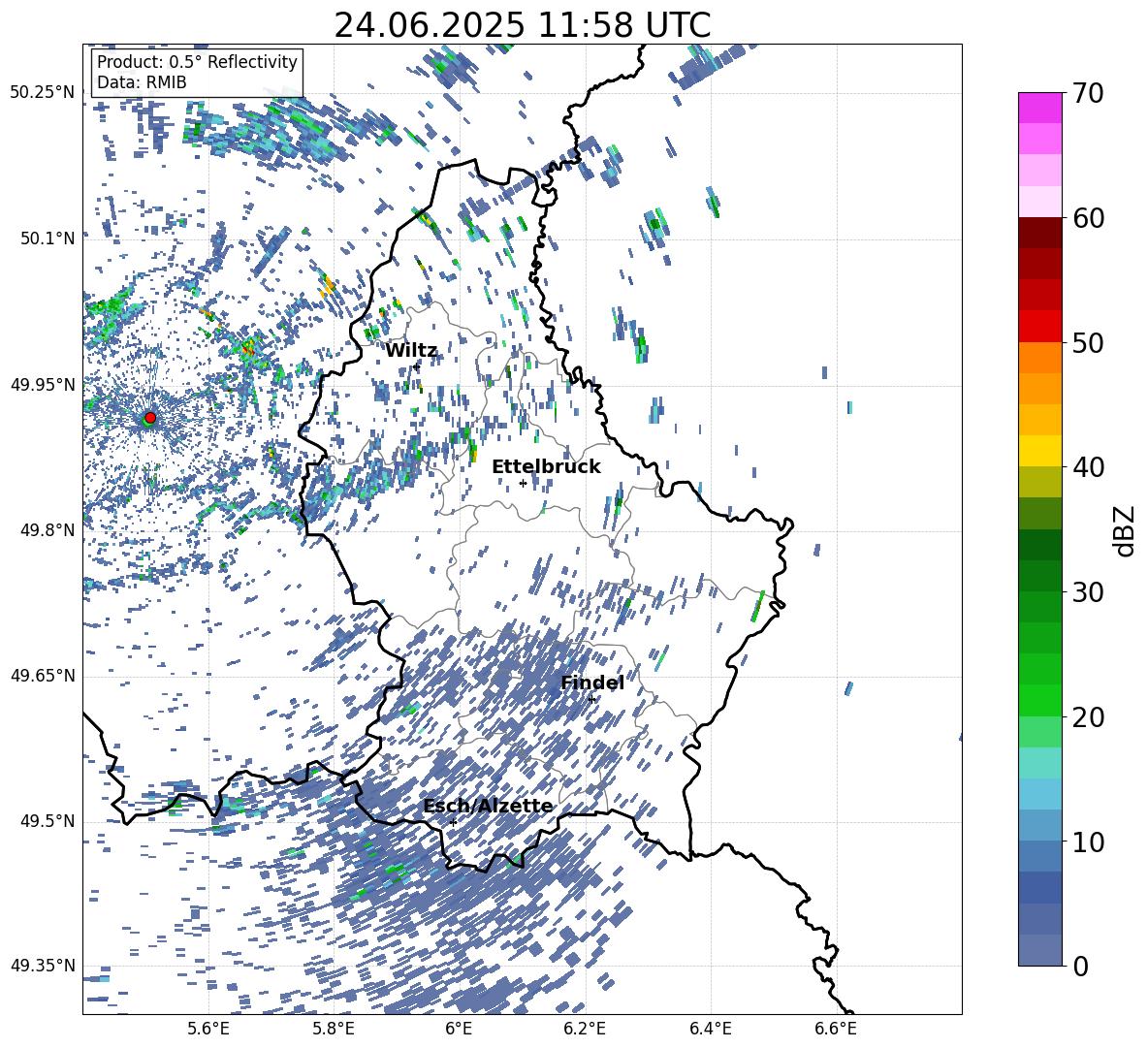Viewport: 1148px width, 1048px height.
Task: Click the 70 value on the colorbar
Action: tap(1088, 93)
